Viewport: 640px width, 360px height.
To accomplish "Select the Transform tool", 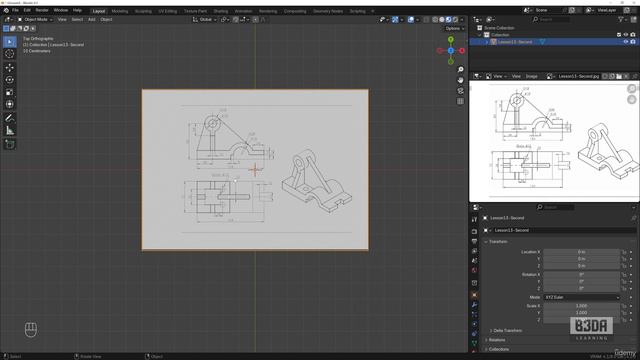I will (10, 104).
